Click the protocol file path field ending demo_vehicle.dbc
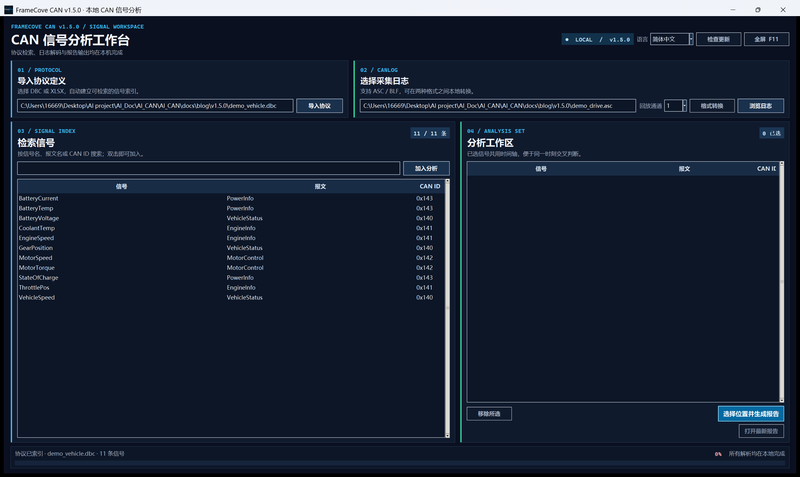This screenshot has width=800, height=477. [x=156, y=106]
